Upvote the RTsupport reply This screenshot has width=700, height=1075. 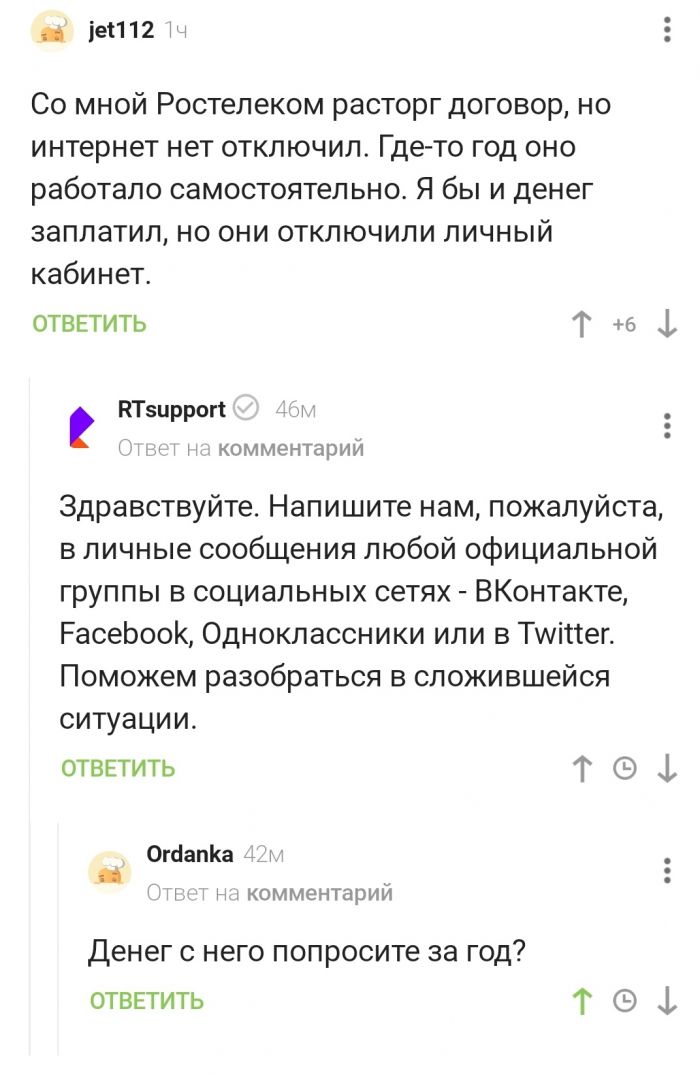point(581,768)
